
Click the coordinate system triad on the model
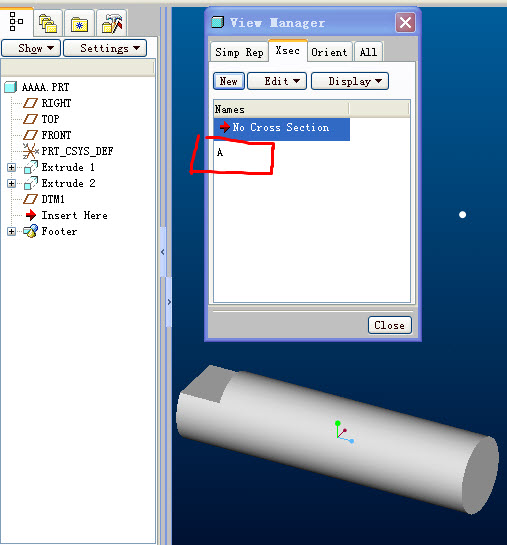pyautogui.click(x=344, y=433)
